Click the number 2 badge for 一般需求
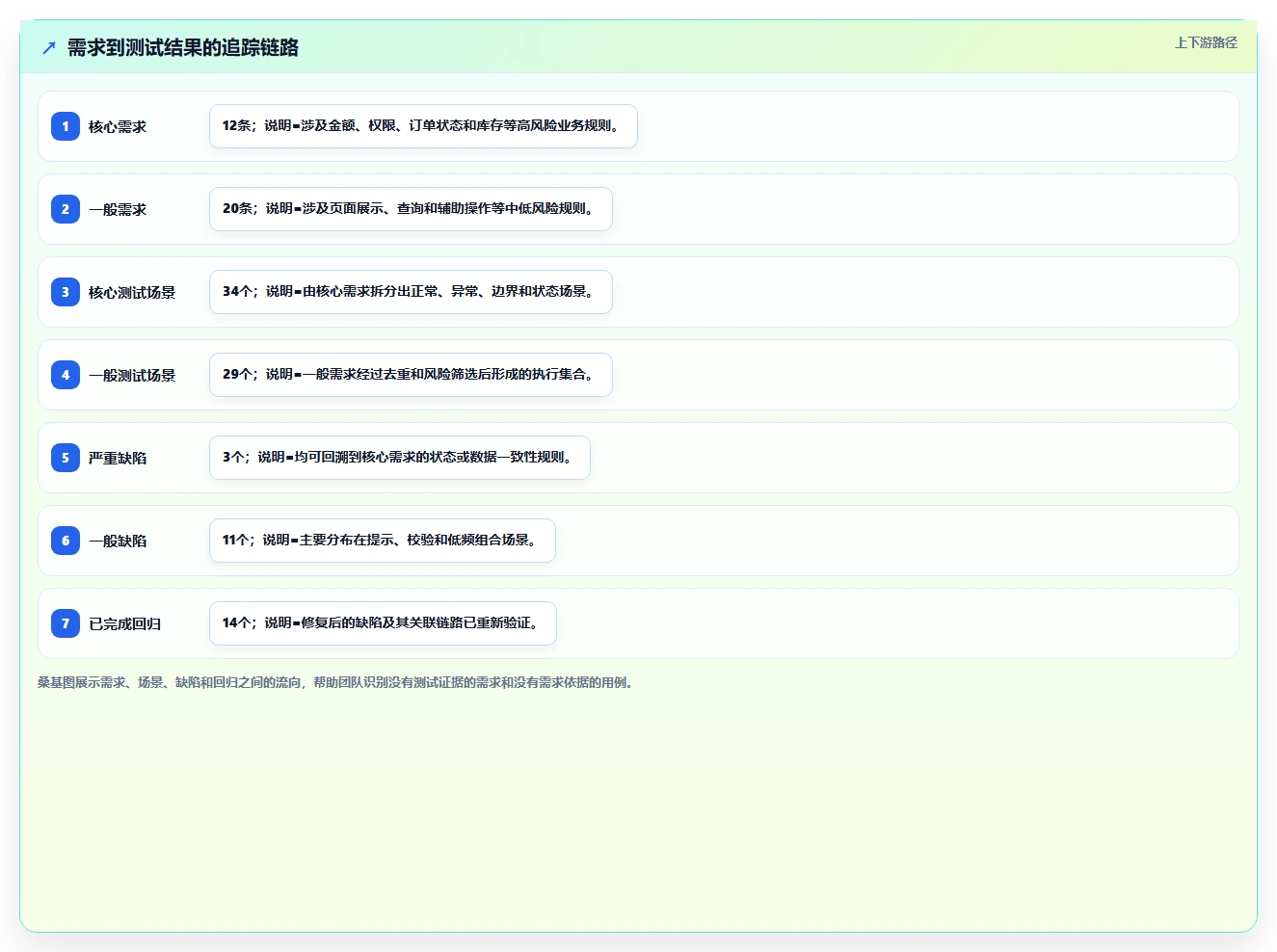The height and width of the screenshot is (952, 1277). 66,209
